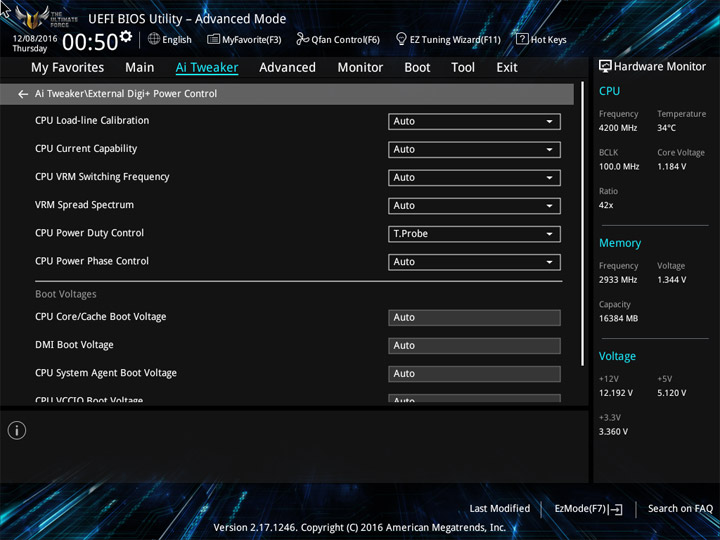Open the Exit tab
720x540 pixels.
coord(507,68)
